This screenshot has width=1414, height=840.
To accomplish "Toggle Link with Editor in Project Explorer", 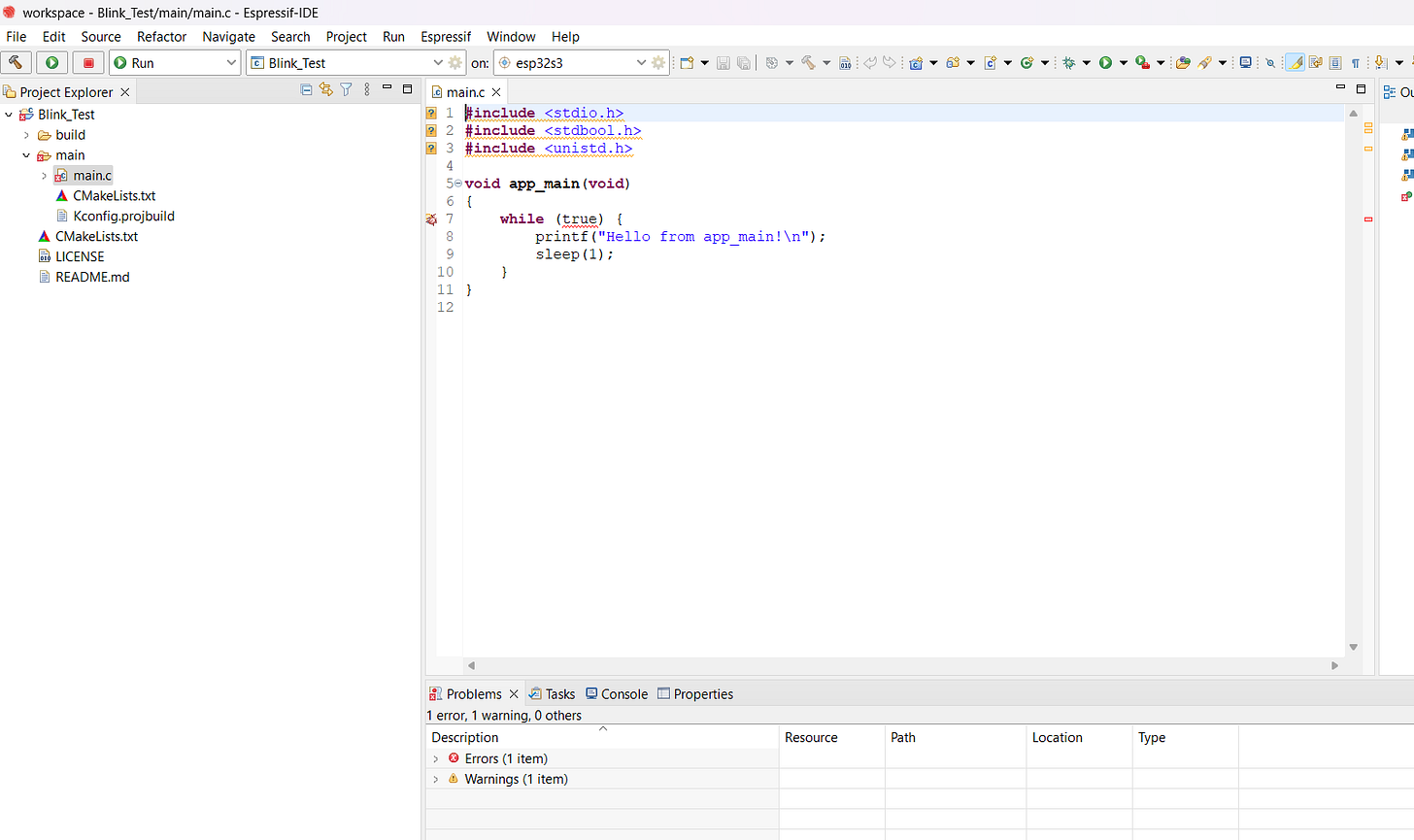I will pyautogui.click(x=326, y=90).
